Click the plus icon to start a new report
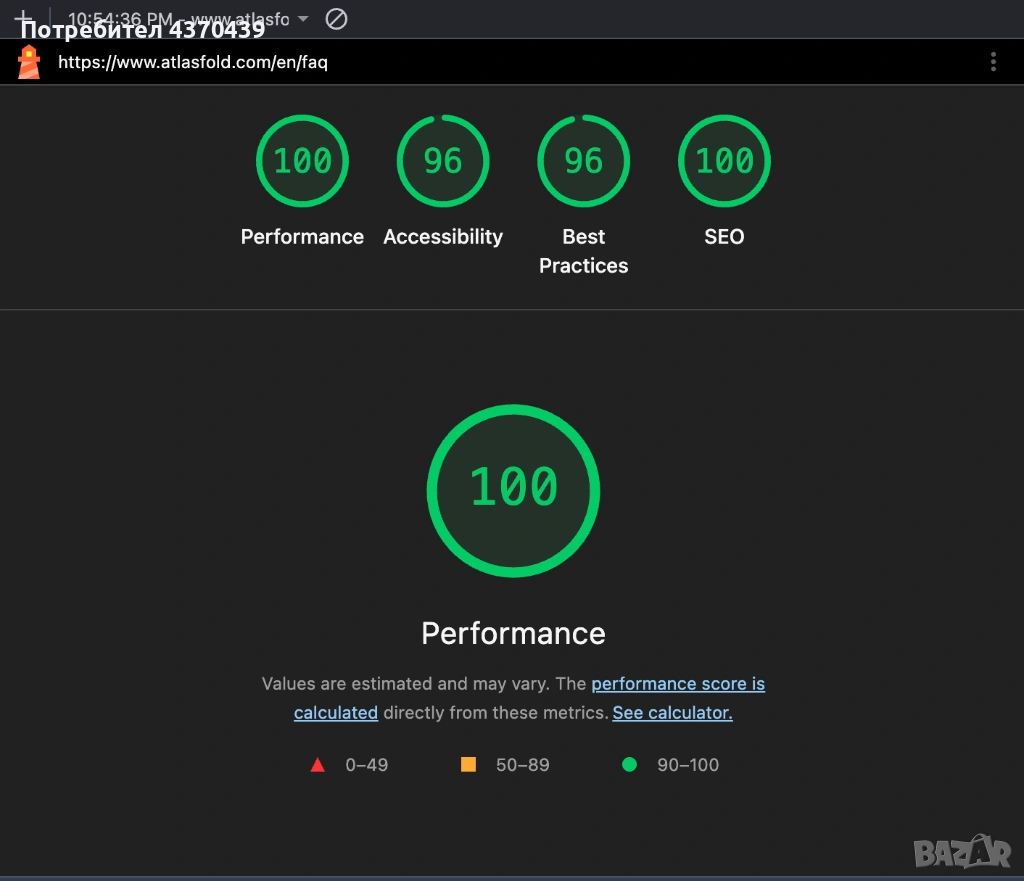1024x881 pixels. pyautogui.click(x=22, y=18)
